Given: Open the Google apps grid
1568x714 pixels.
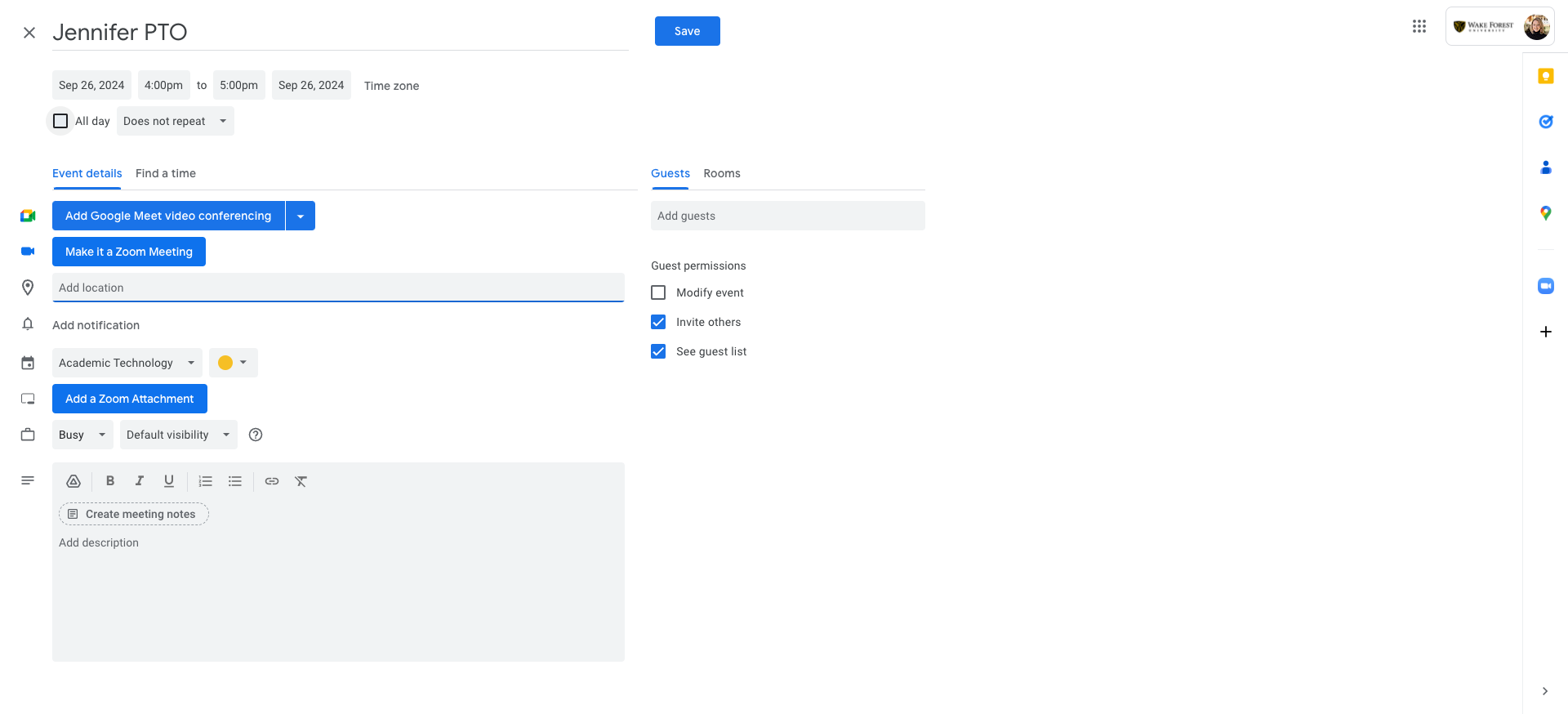Looking at the screenshot, I should point(1419,26).
